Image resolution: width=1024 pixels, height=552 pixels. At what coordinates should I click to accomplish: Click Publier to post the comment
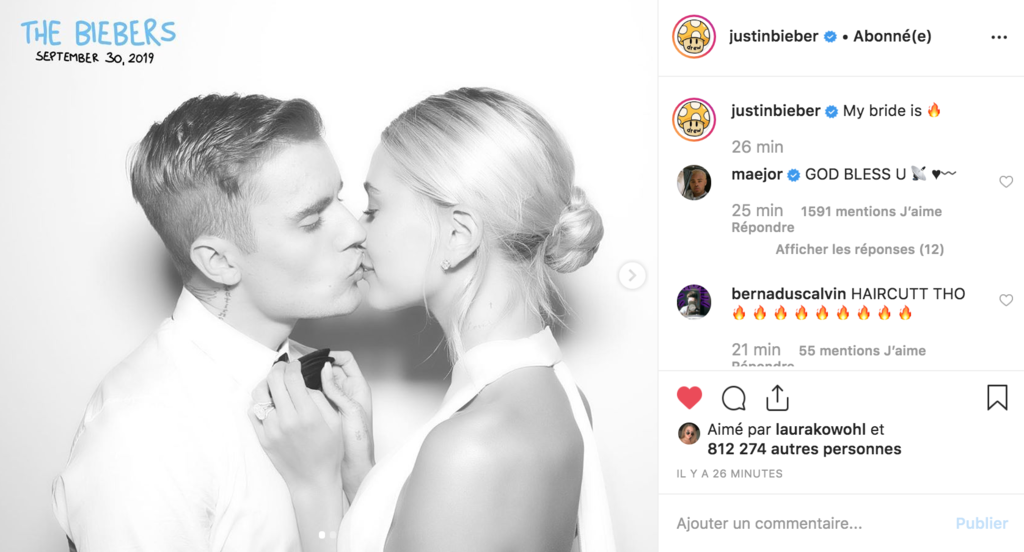(x=982, y=523)
